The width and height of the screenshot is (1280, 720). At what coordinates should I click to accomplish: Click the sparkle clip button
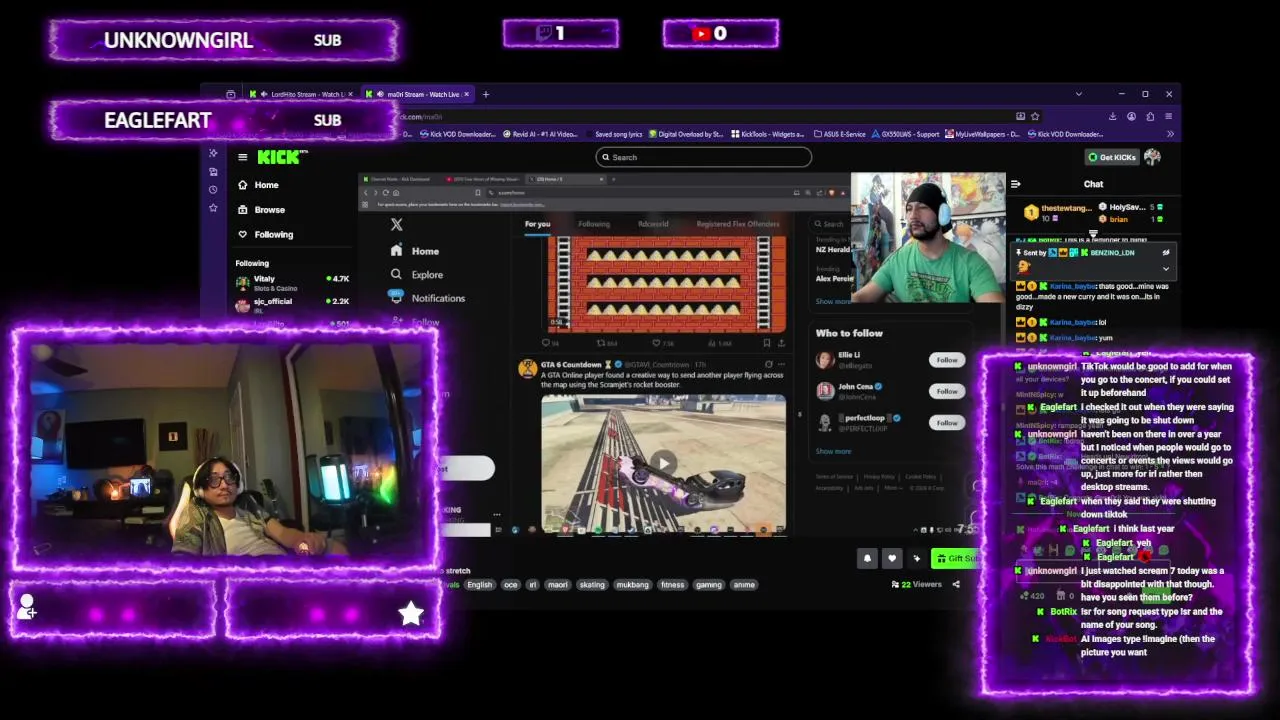[x=916, y=559]
